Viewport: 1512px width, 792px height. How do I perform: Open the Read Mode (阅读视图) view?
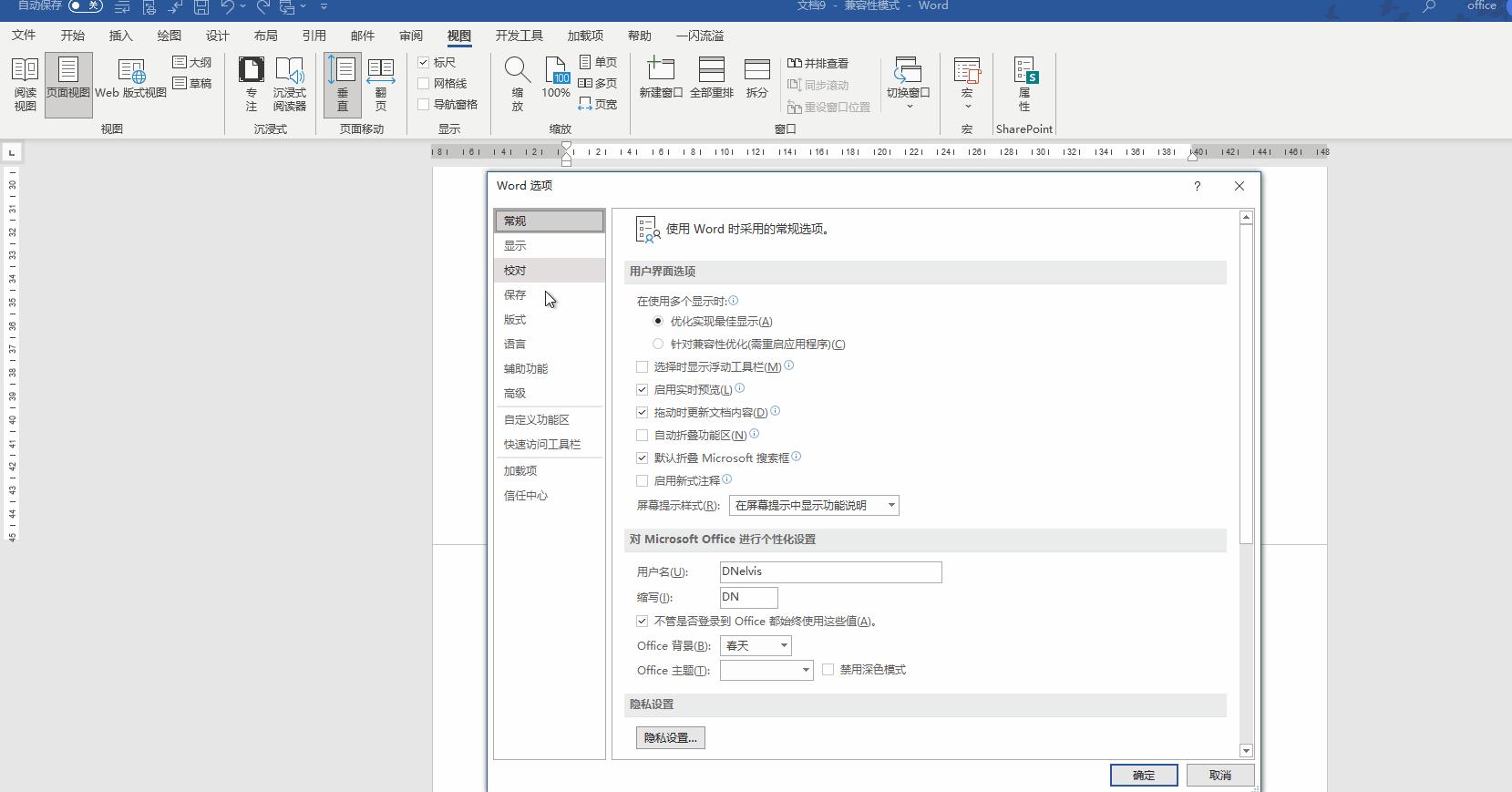(25, 84)
